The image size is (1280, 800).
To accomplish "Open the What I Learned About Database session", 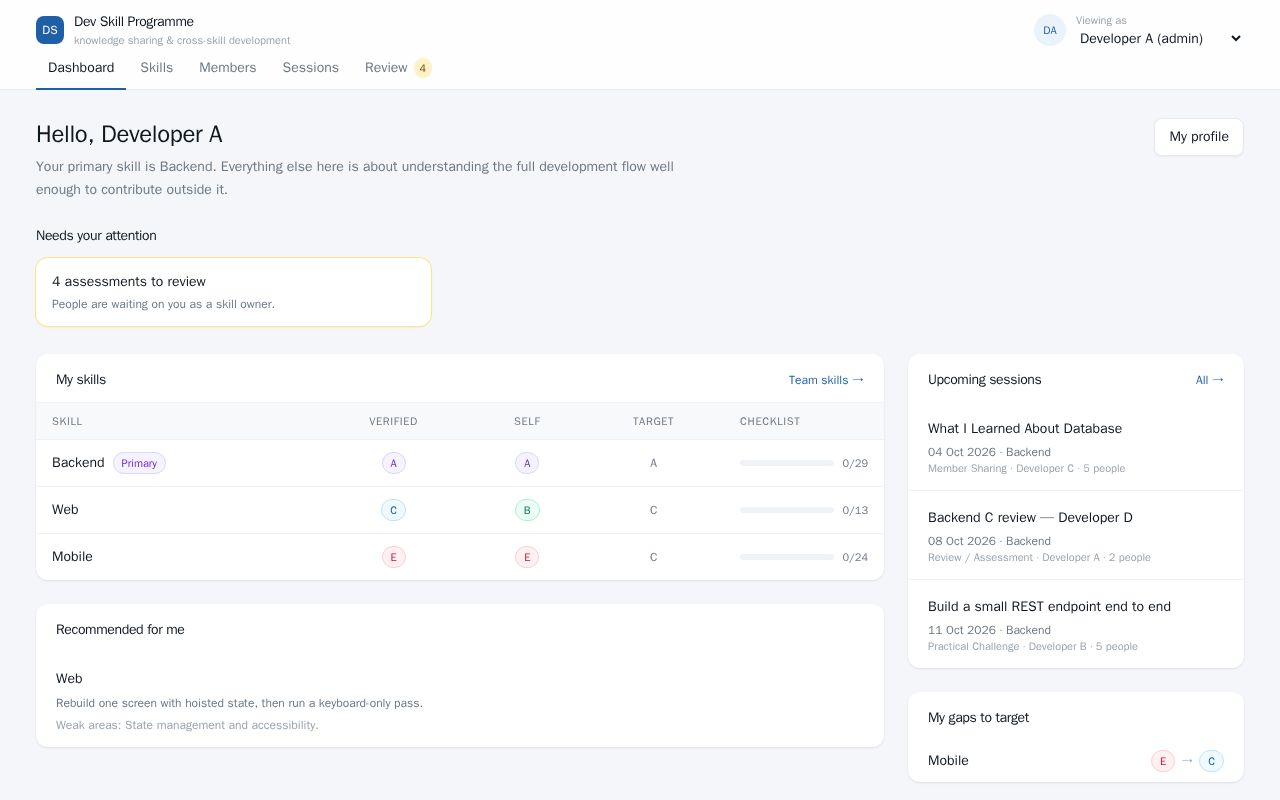I will click(x=1076, y=446).
